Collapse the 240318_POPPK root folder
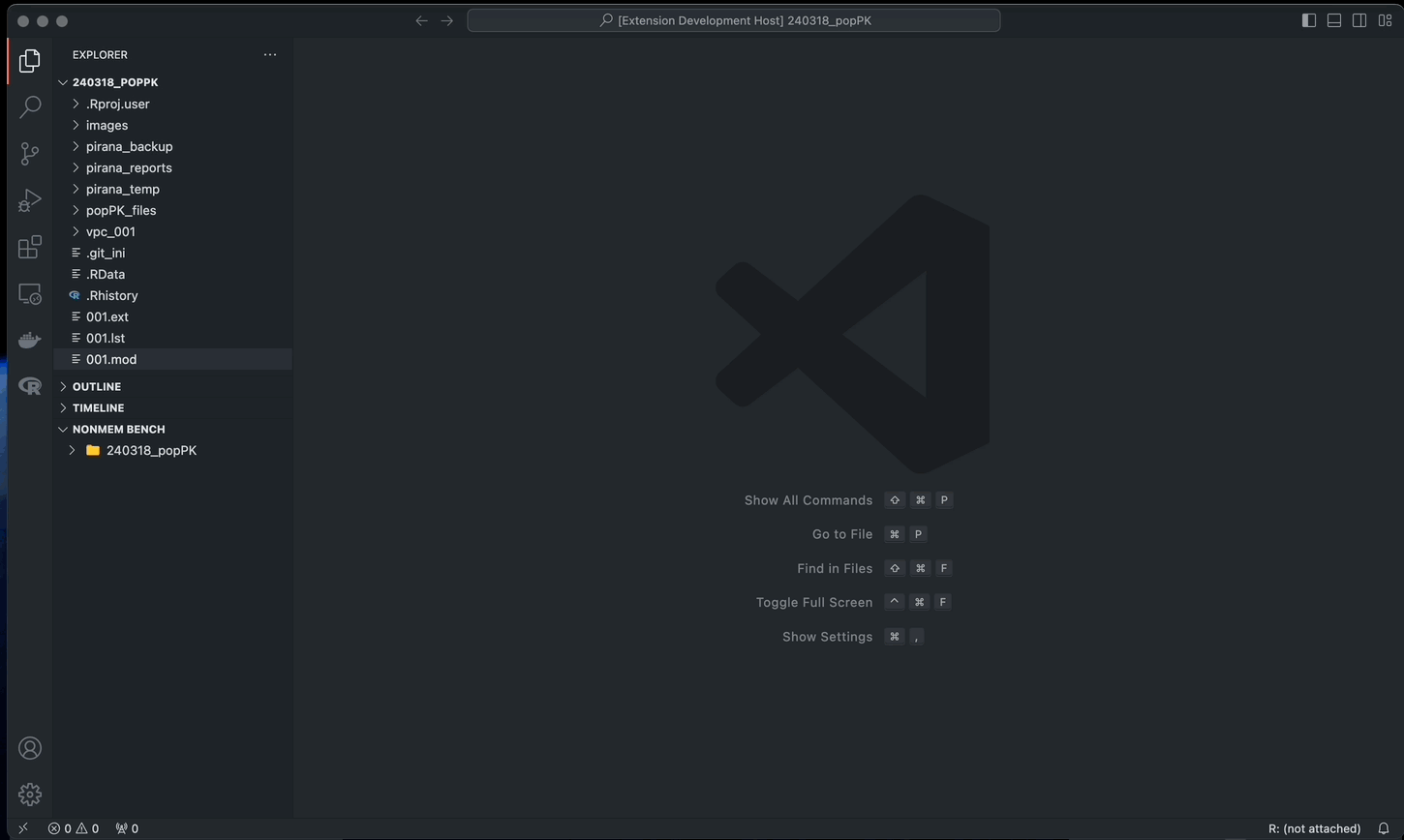This screenshot has height=840, width=1404. [173, 82]
